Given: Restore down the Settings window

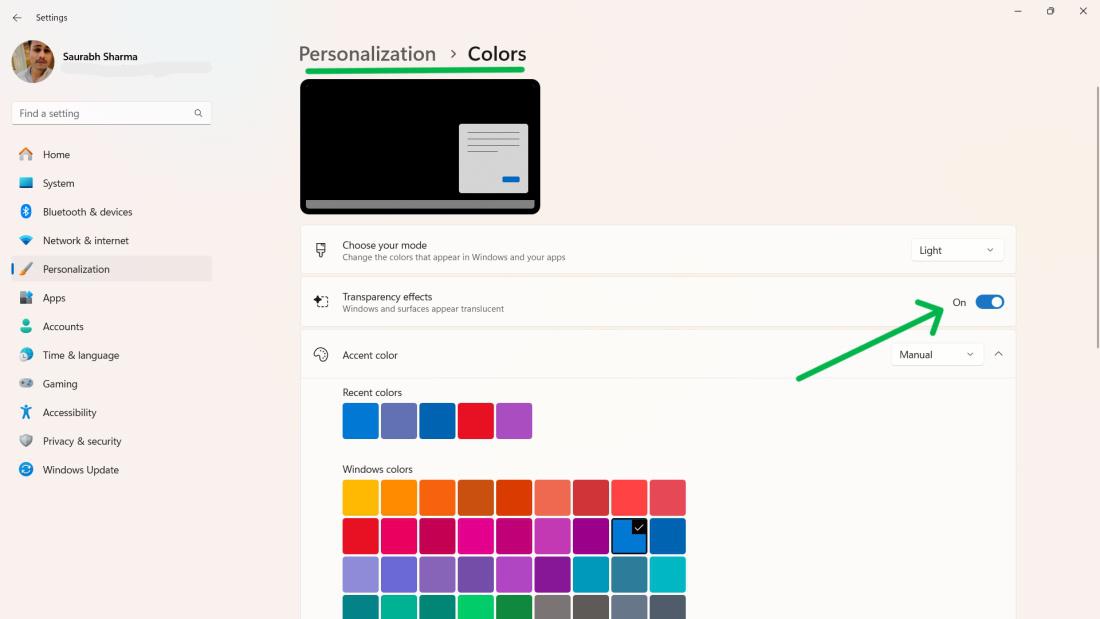Looking at the screenshot, I should tap(1050, 11).
